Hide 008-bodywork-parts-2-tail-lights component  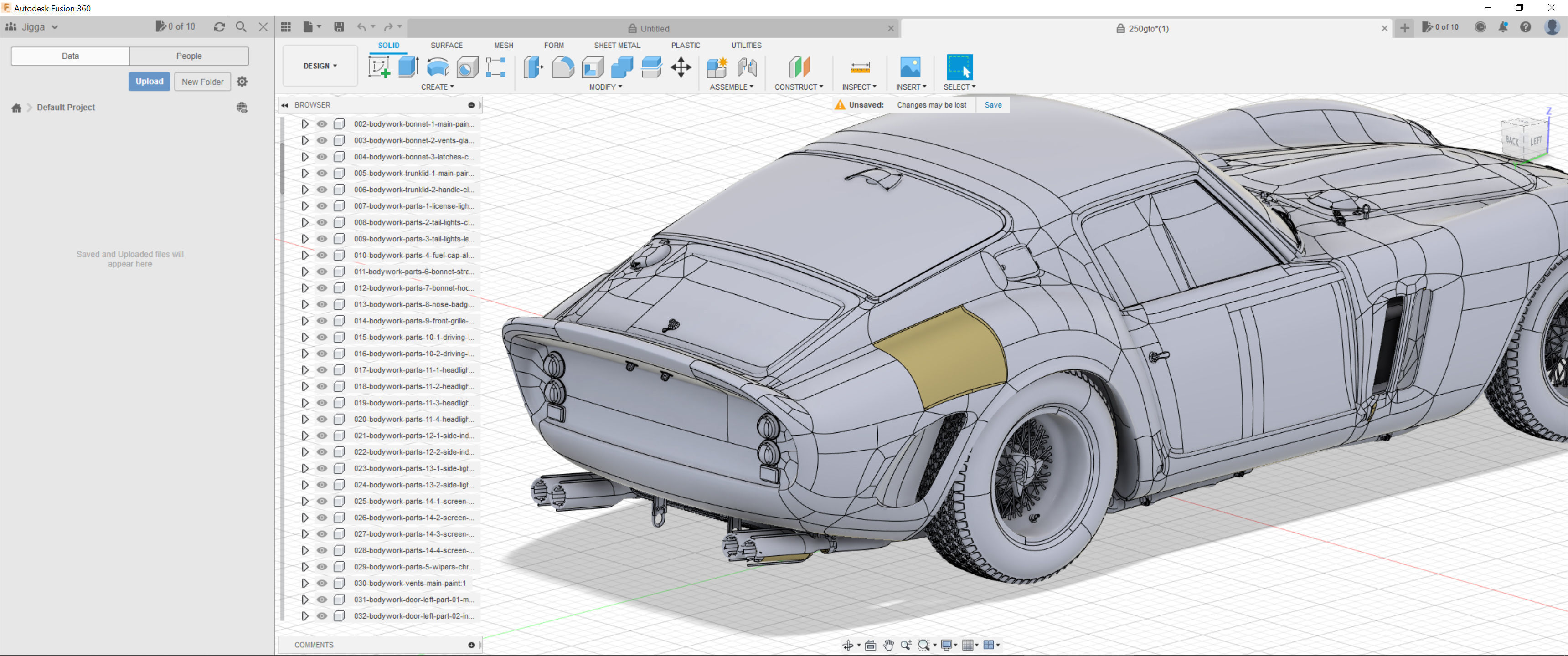click(322, 223)
